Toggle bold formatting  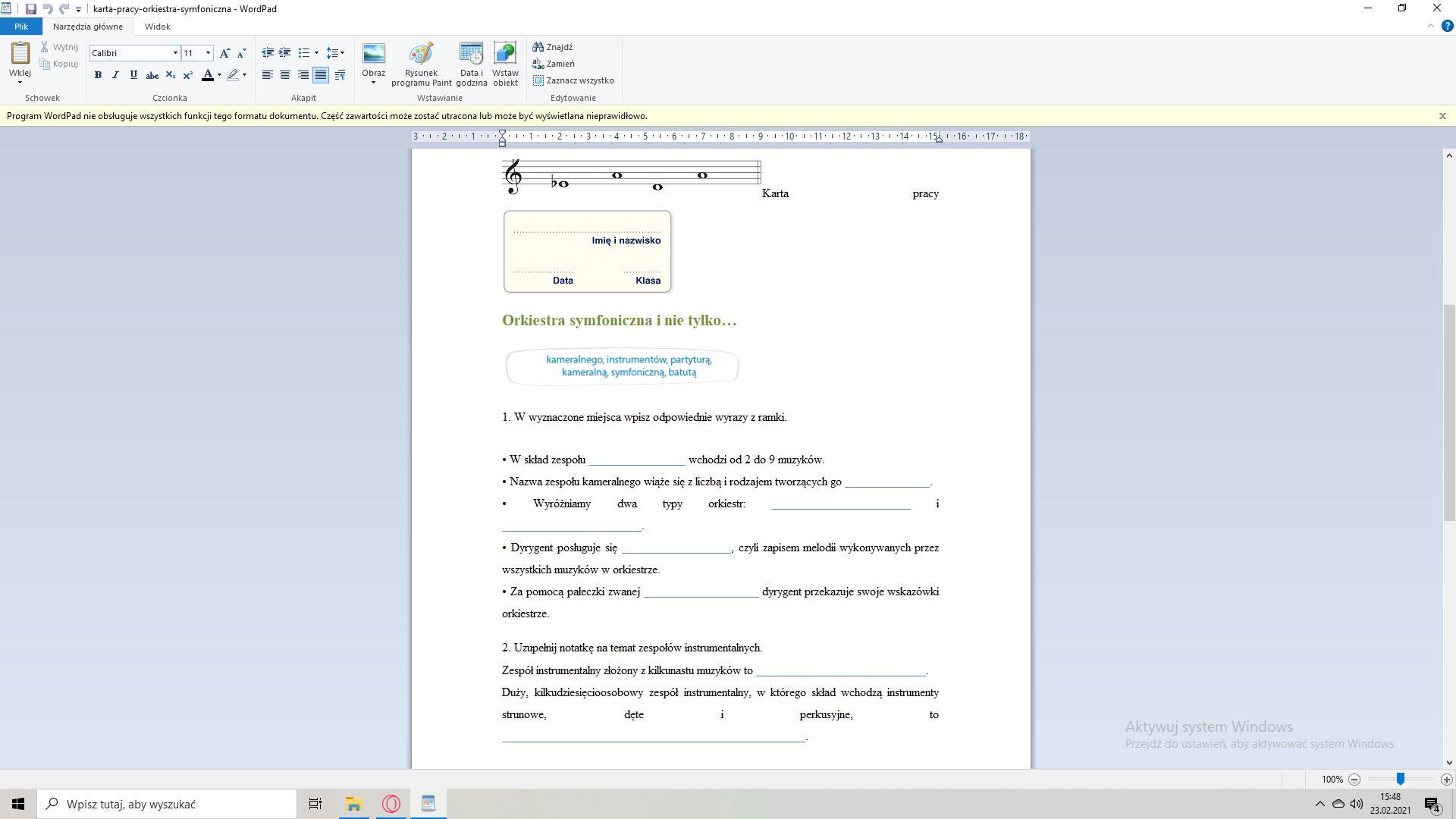(x=98, y=75)
